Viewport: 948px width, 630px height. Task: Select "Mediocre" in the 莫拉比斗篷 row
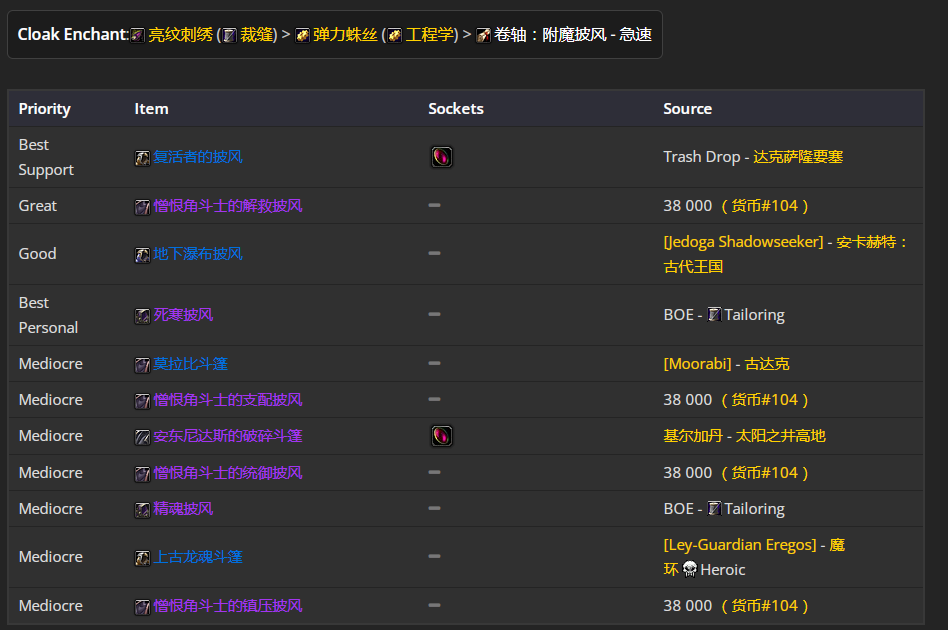coord(51,364)
